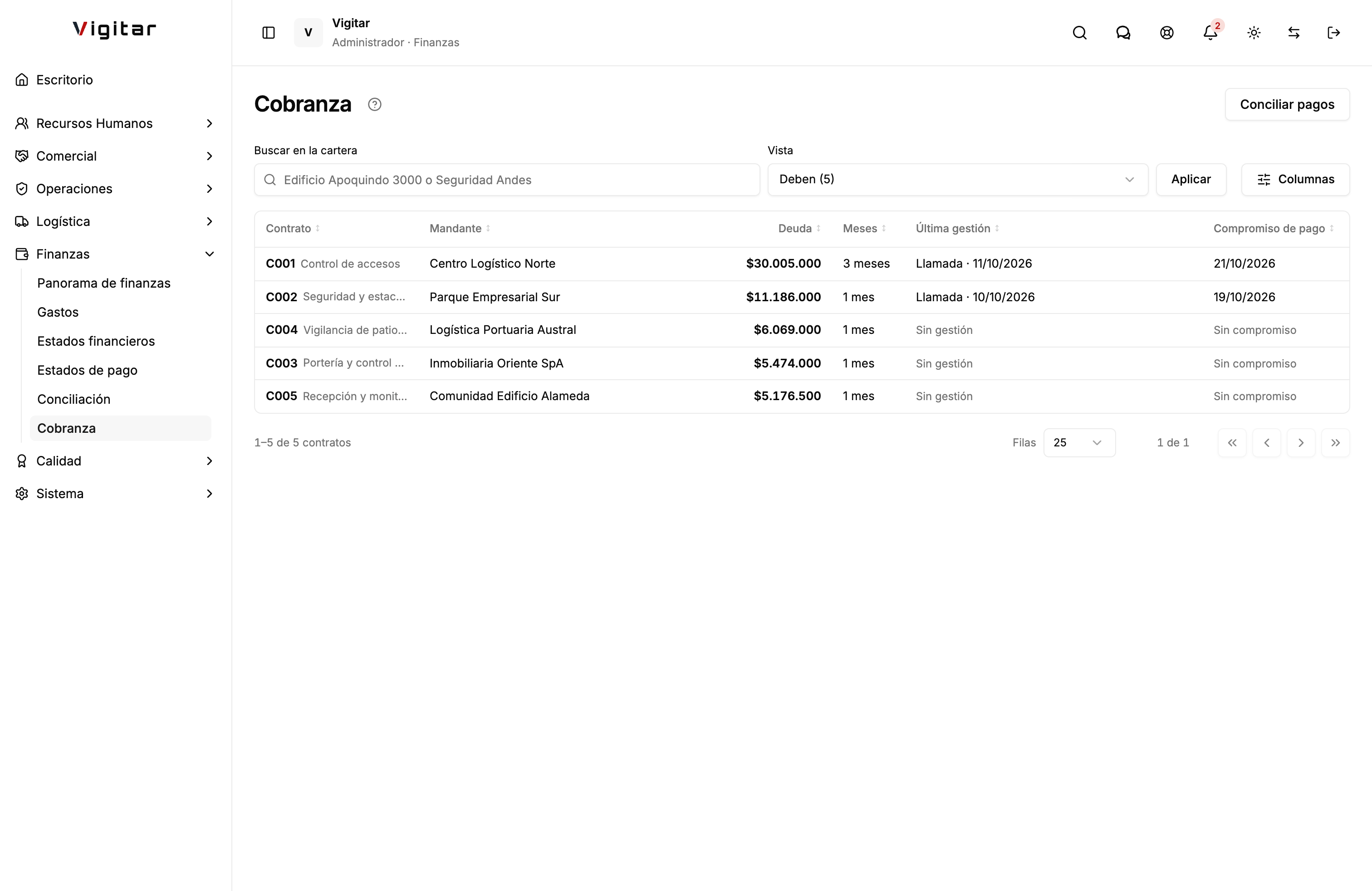Sort by Deuda column
The width and height of the screenshot is (1372, 891).
pos(799,228)
